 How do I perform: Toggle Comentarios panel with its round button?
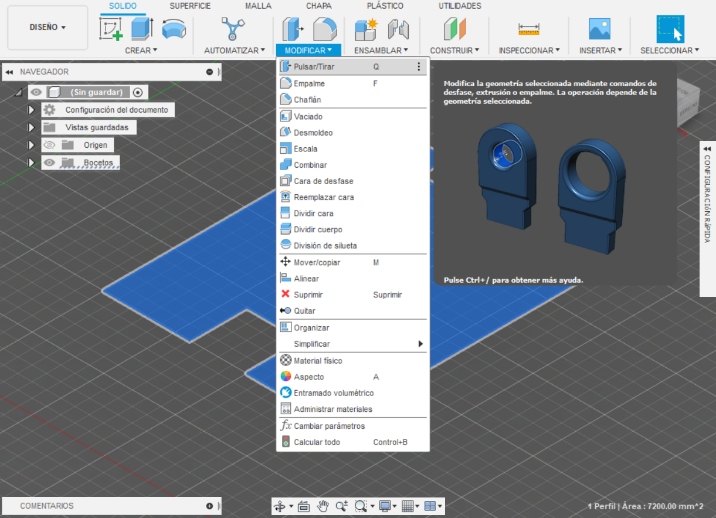209,506
